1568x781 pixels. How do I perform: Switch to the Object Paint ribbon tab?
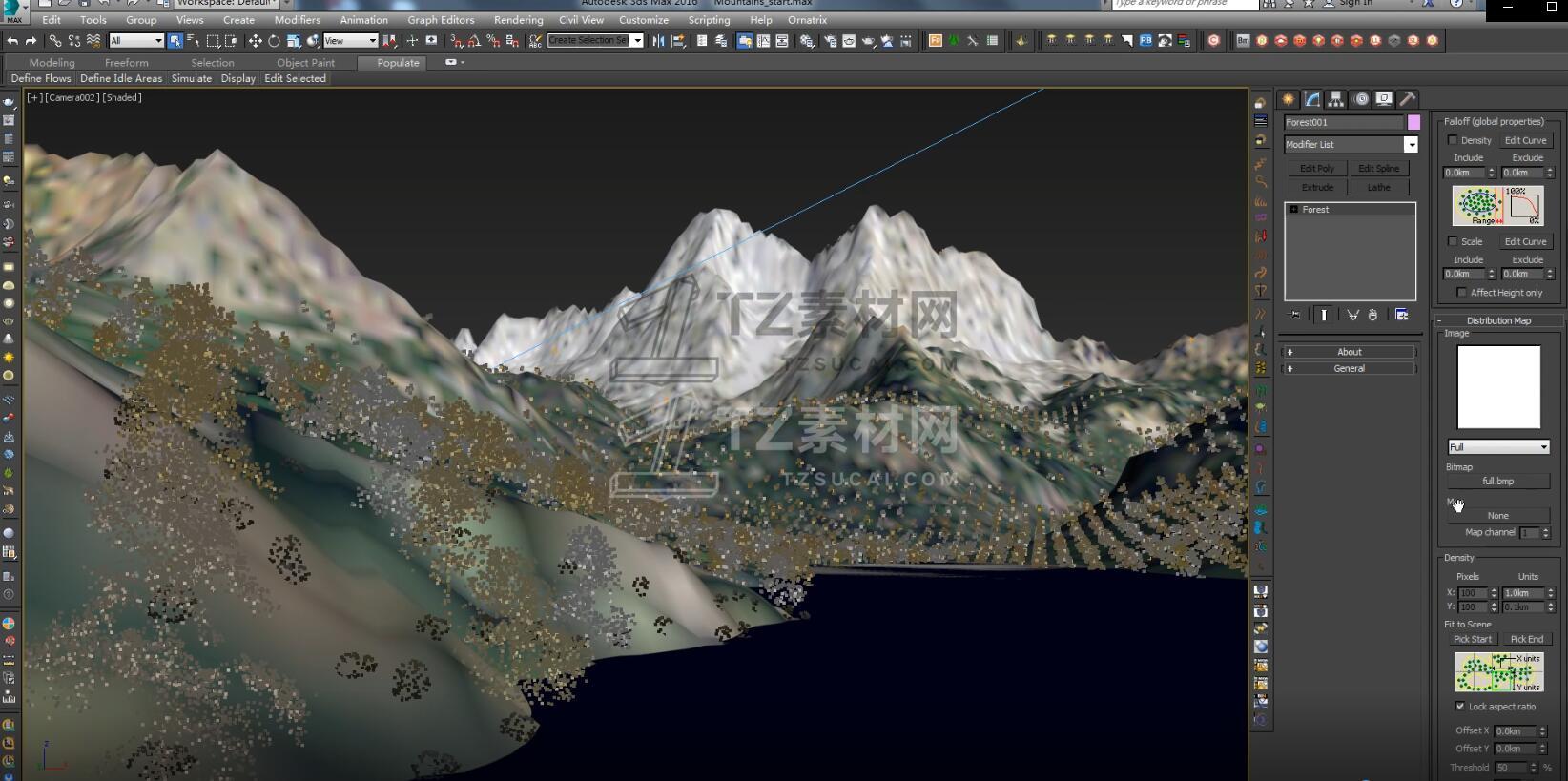click(x=305, y=63)
